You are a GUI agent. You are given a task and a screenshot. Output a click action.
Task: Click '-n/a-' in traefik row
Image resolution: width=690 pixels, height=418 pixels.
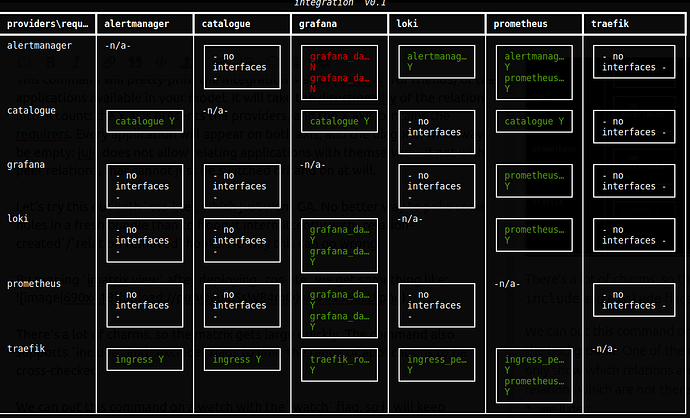pyautogui.click(x=604, y=349)
